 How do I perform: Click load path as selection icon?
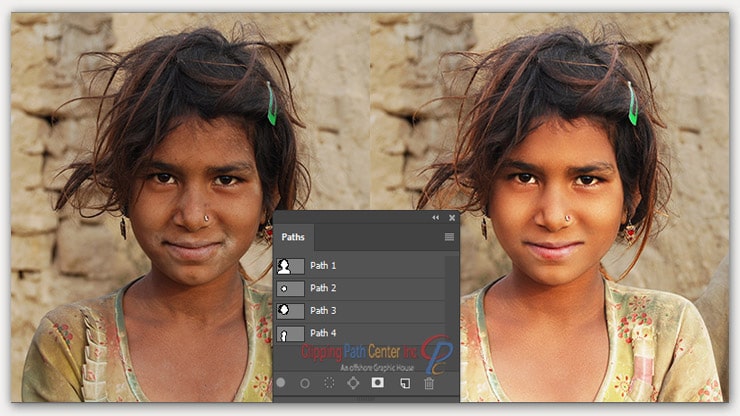(329, 382)
